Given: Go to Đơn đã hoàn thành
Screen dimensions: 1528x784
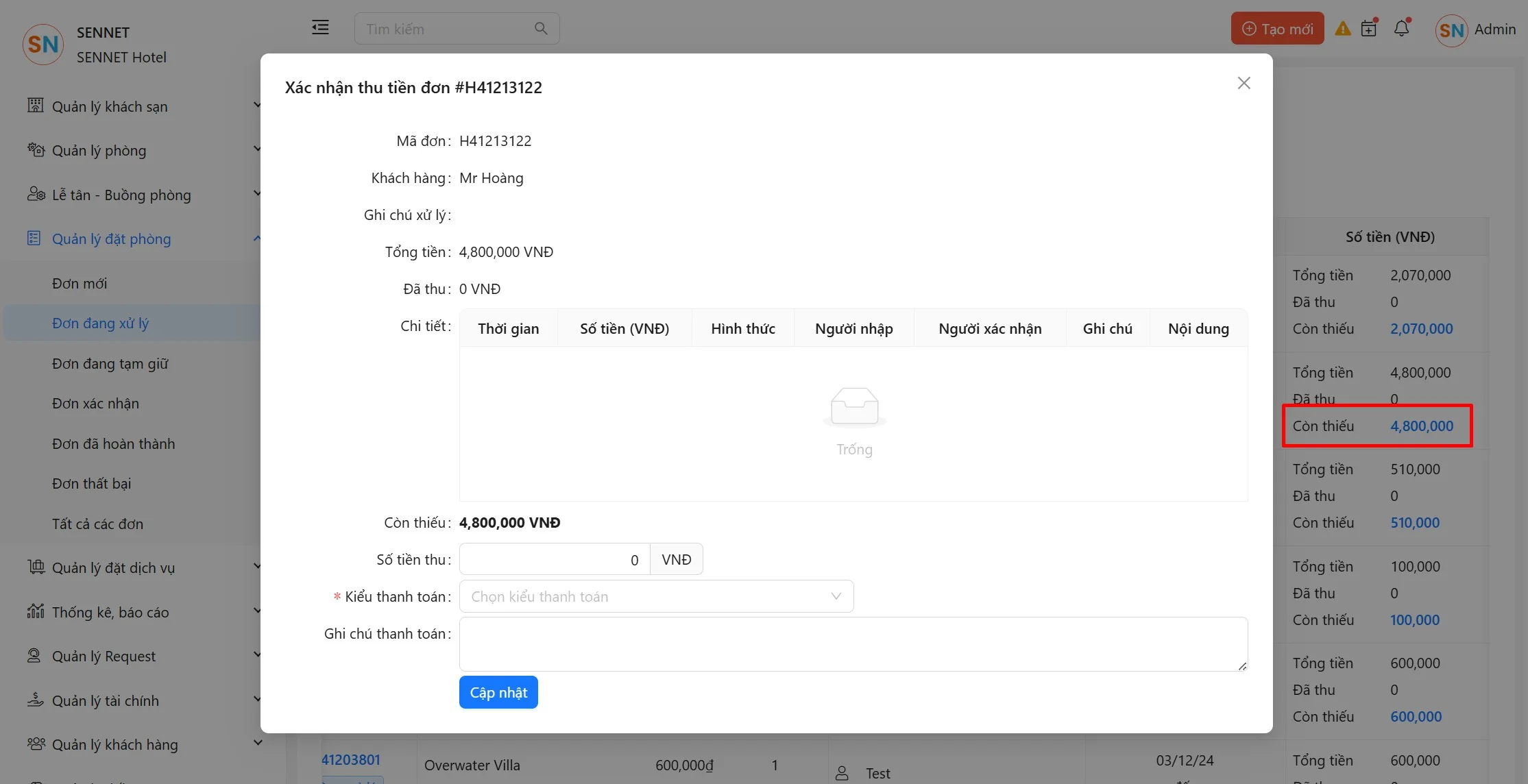Looking at the screenshot, I should tap(114, 443).
